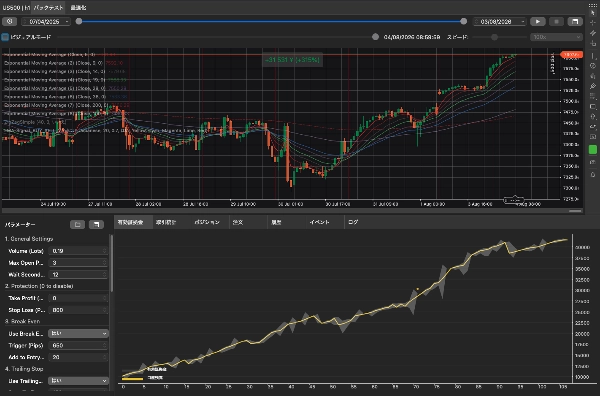Viewport: 600px width, 396px height.
Task: Click the Wait Seconds input showing 12
Action: pos(78,275)
